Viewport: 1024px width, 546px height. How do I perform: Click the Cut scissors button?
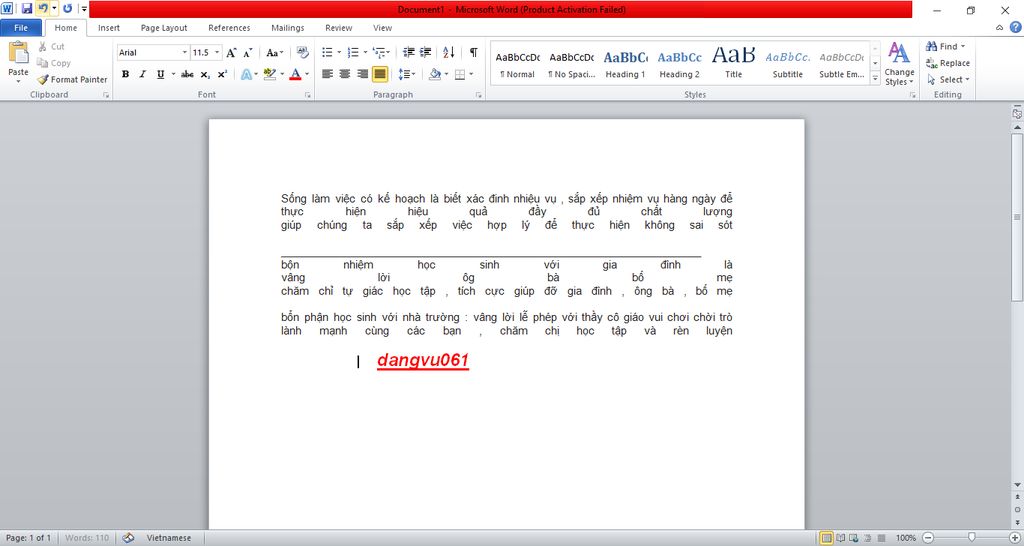tap(51, 46)
